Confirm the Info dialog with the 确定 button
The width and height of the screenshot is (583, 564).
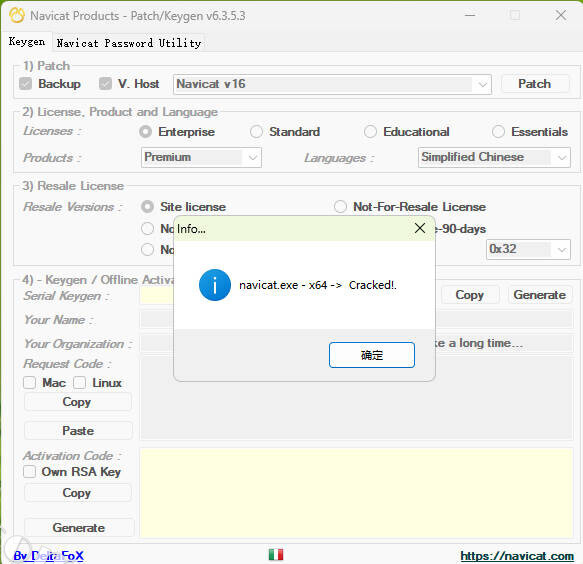pos(372,355)
